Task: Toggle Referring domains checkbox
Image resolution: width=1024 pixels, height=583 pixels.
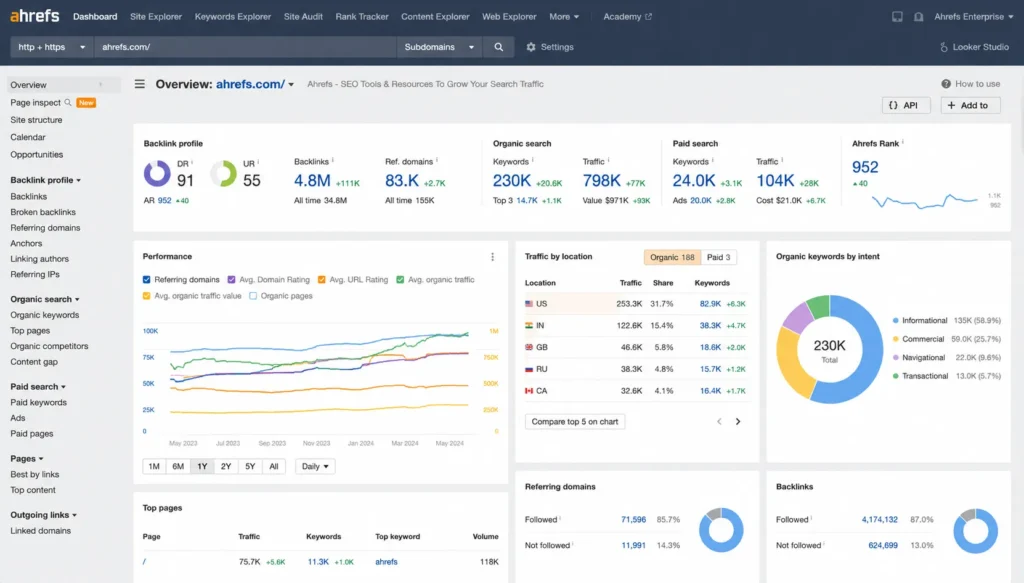Action: click(x=147, y=279)
